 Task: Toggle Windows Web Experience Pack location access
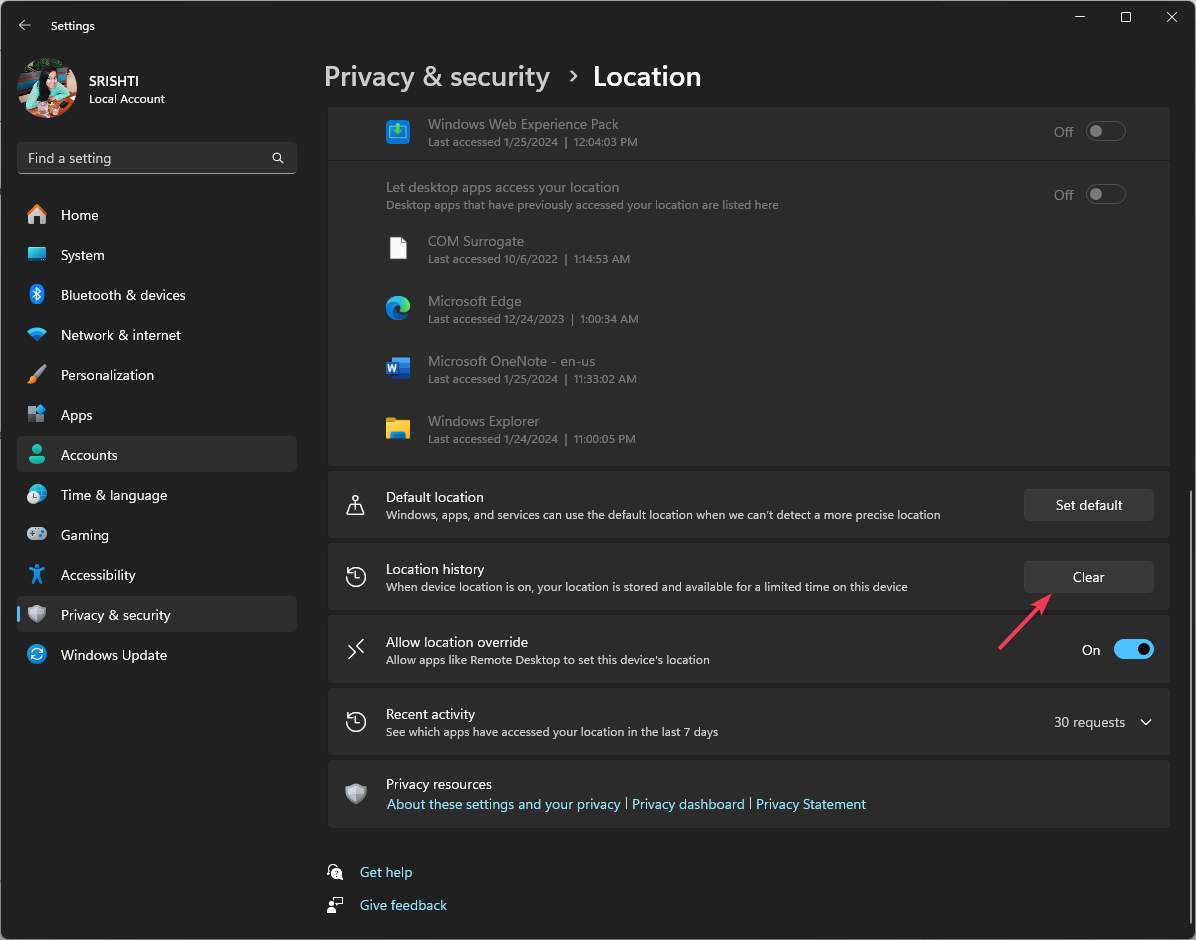click(x=1106, y=131)
